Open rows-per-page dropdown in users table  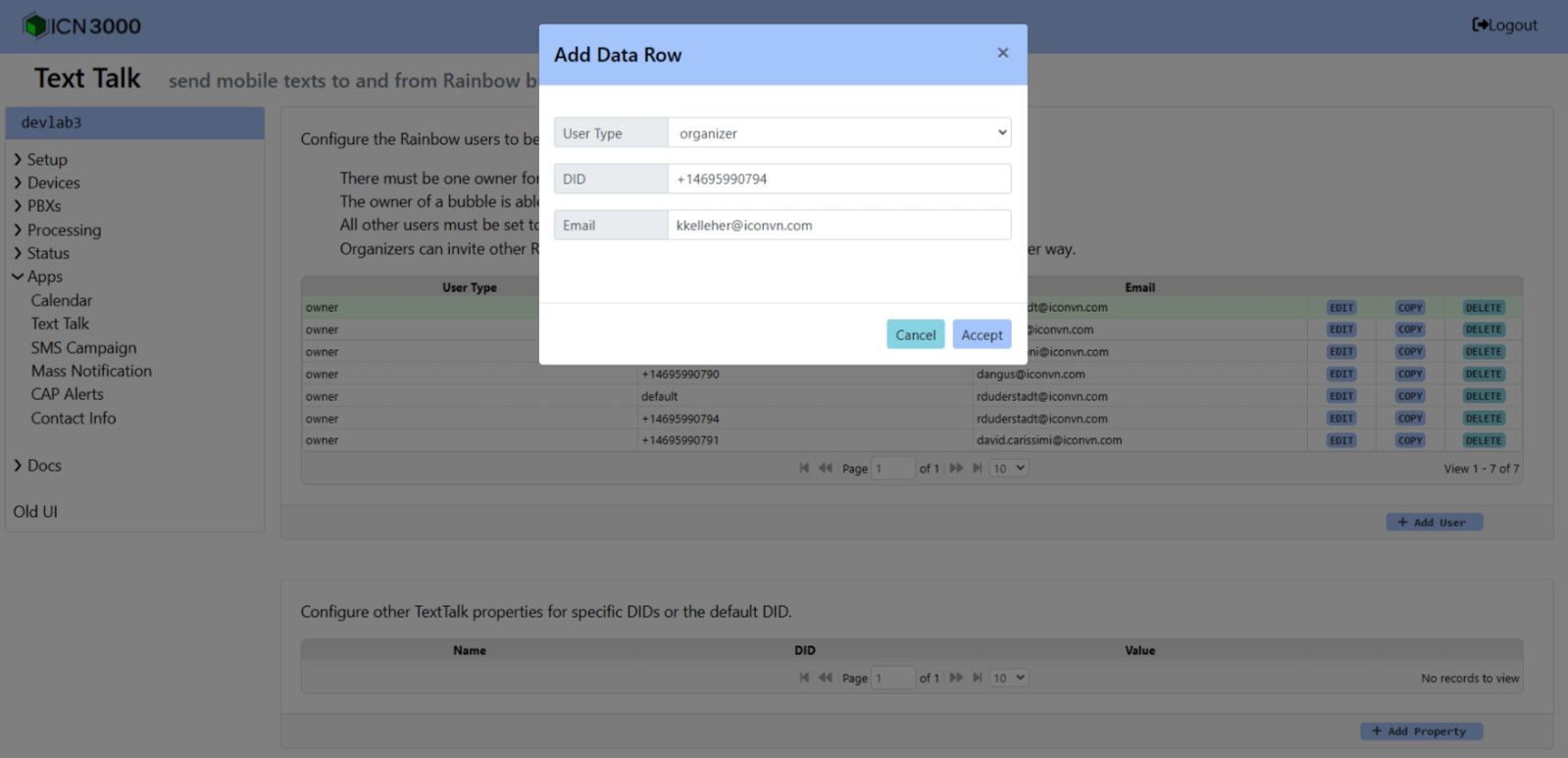coord(1008,469)
